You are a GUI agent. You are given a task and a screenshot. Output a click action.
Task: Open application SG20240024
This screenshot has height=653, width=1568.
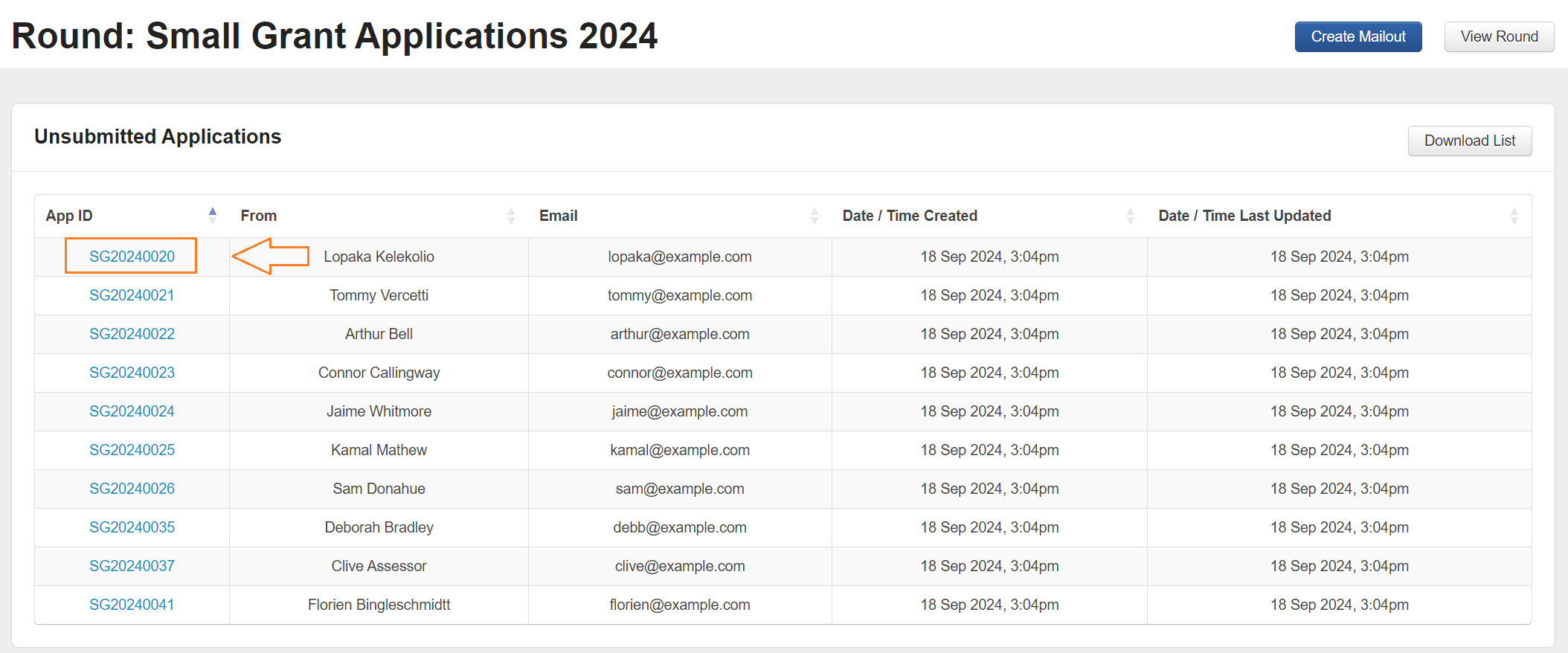point(132,411)
